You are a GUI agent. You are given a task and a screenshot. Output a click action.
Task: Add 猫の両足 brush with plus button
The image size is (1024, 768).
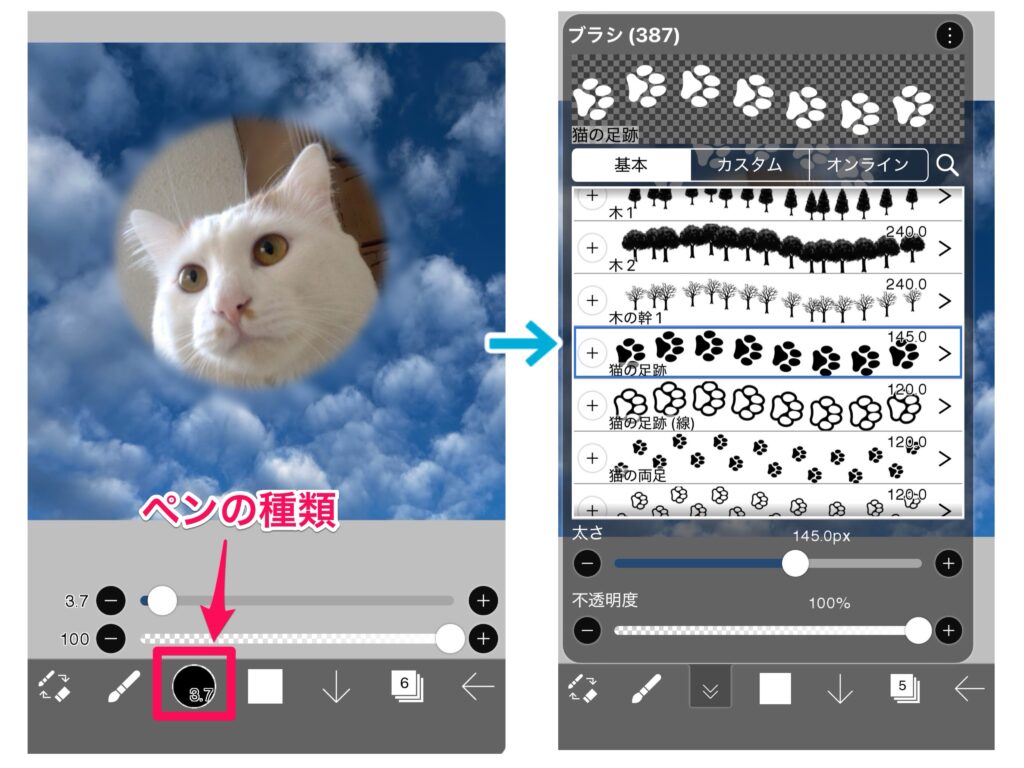[x=592, y=458]
